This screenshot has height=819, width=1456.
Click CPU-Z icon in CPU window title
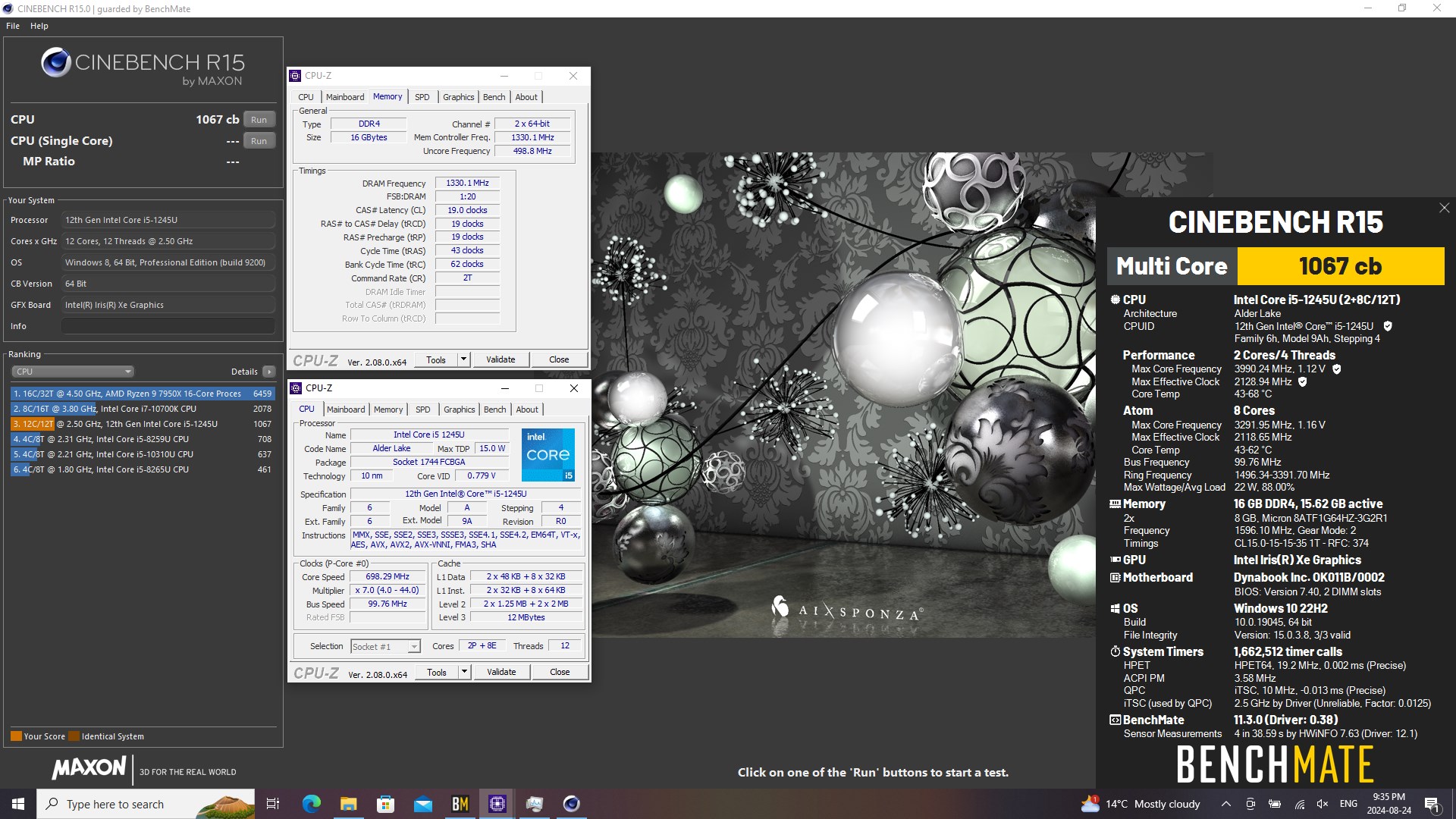[297, 388]
